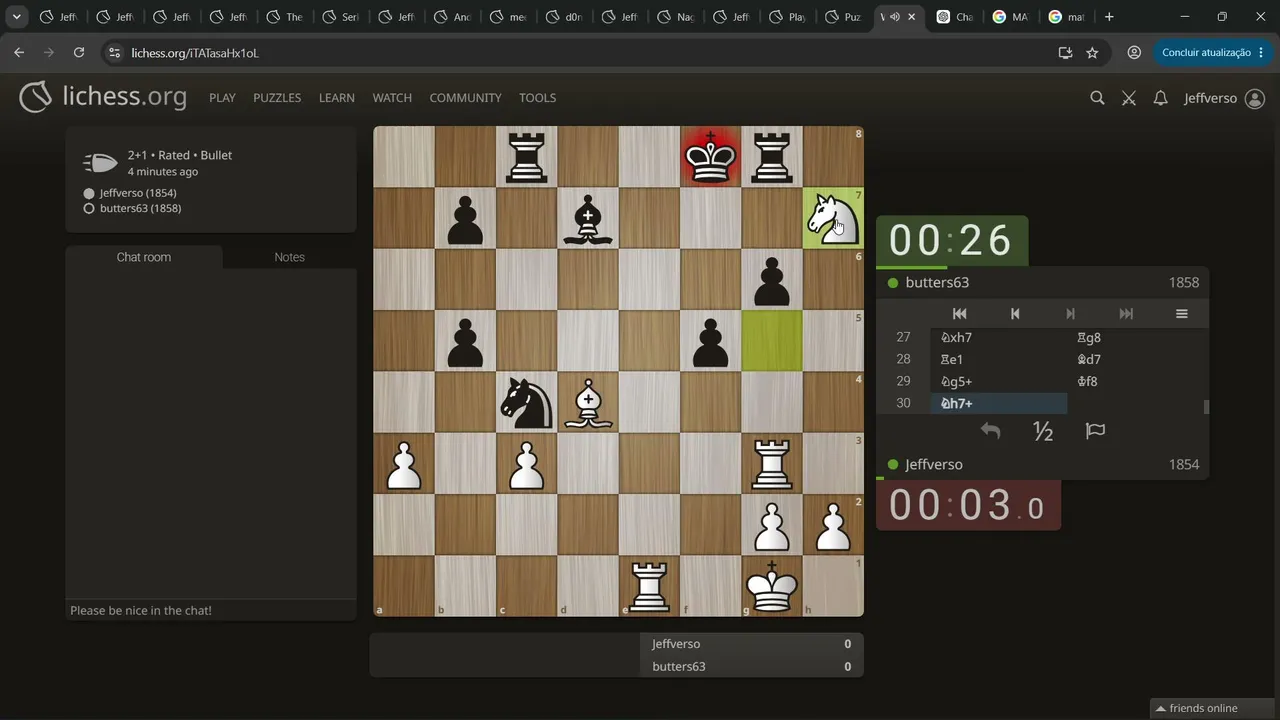
Task: Go to move 30 Nh7+
Action: coord(998,404)
